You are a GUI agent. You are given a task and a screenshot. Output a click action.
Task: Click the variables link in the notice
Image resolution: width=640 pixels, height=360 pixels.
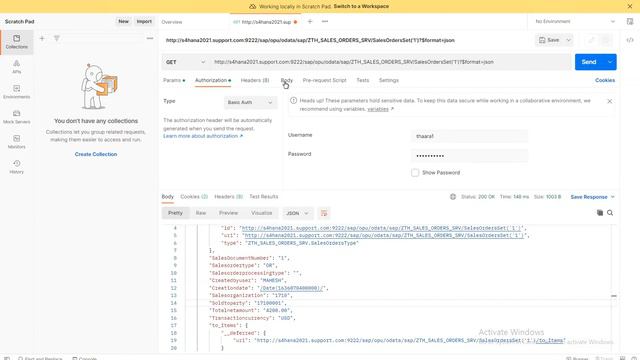[x=378, y=109]
